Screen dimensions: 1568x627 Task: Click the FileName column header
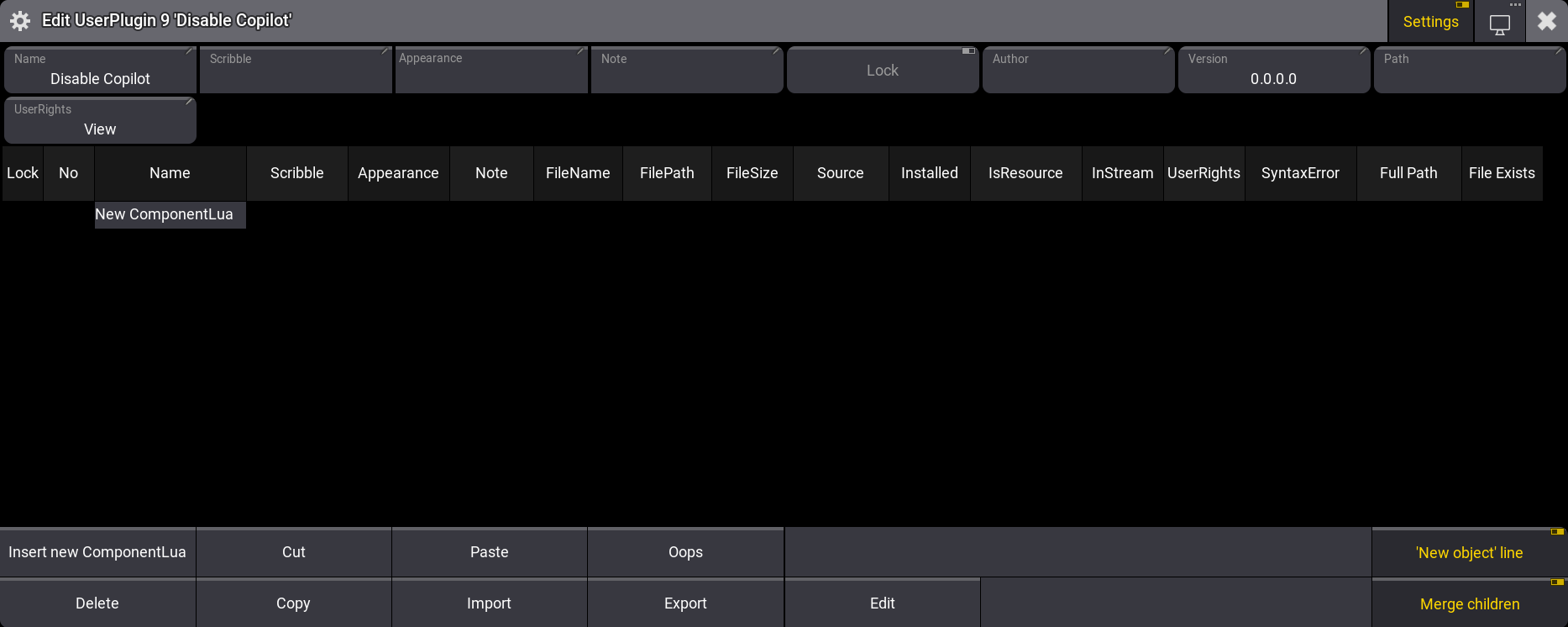(578, 173)
